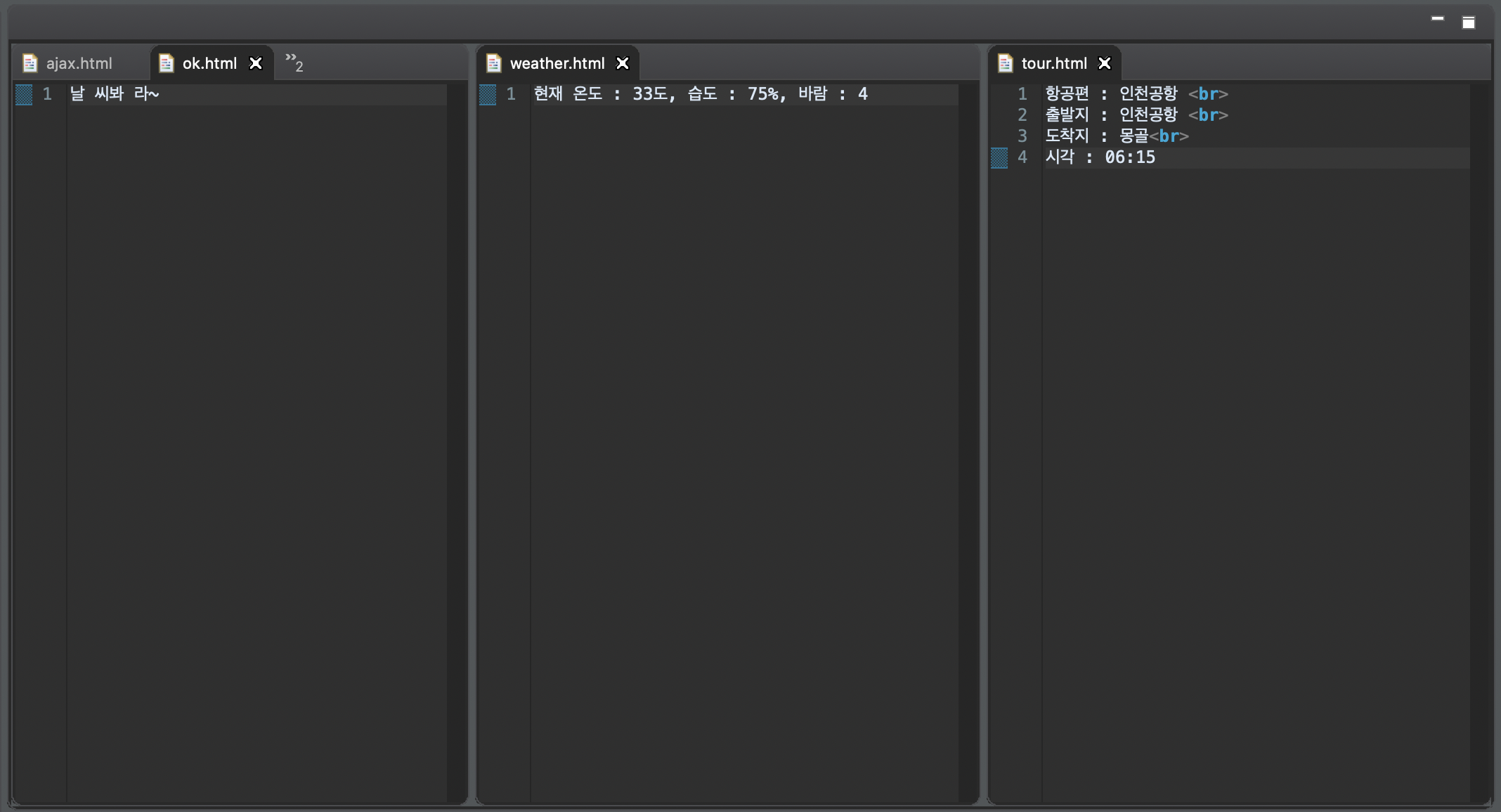This screenshot has width=1501, height=812.
Task: Show the hidden editors list (»2)
Action: click(294, 63)
